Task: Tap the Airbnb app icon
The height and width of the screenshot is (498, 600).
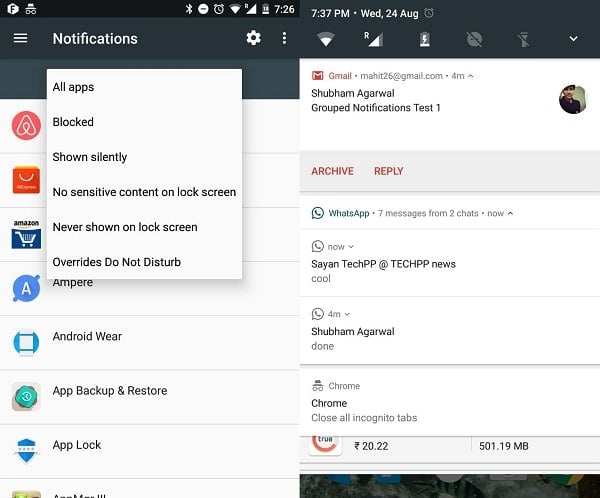Action: 26,126
